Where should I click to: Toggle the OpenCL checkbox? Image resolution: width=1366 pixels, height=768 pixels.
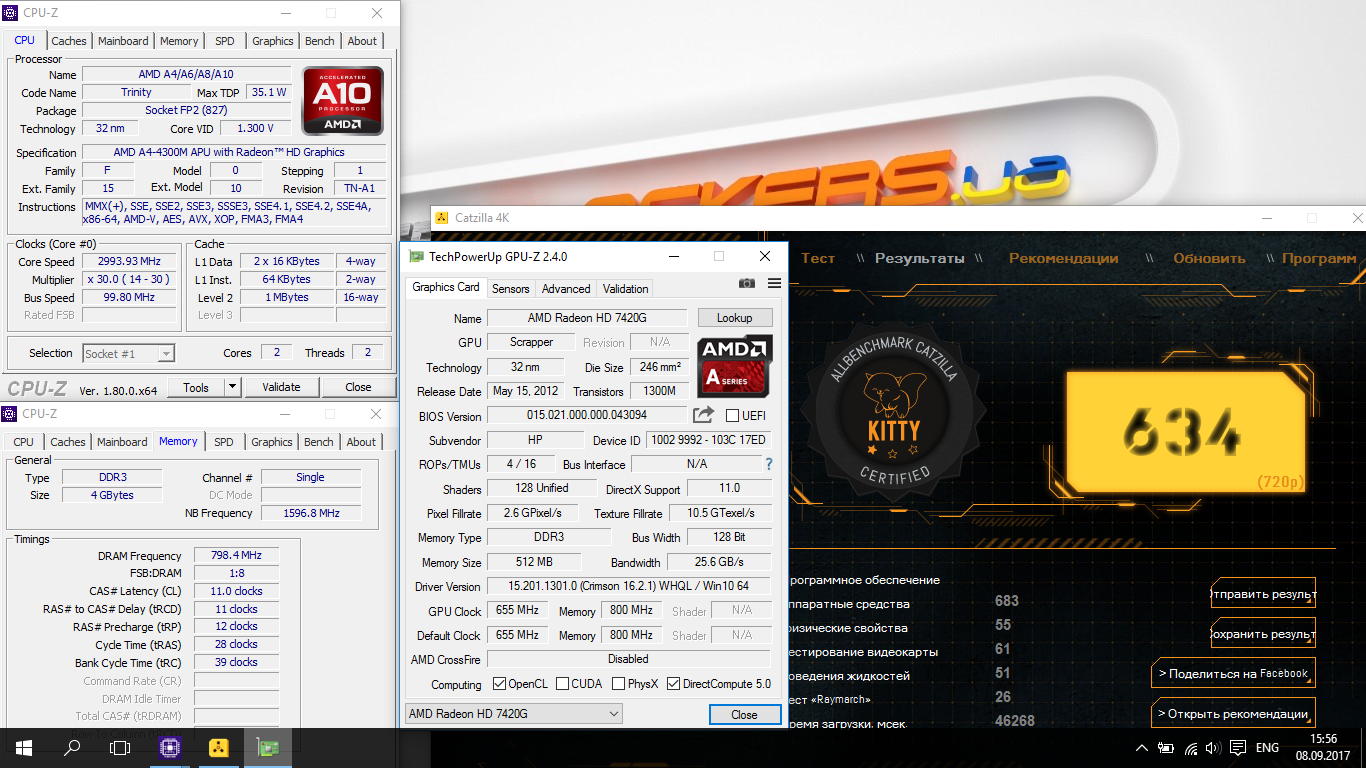(x=500, y=685)
